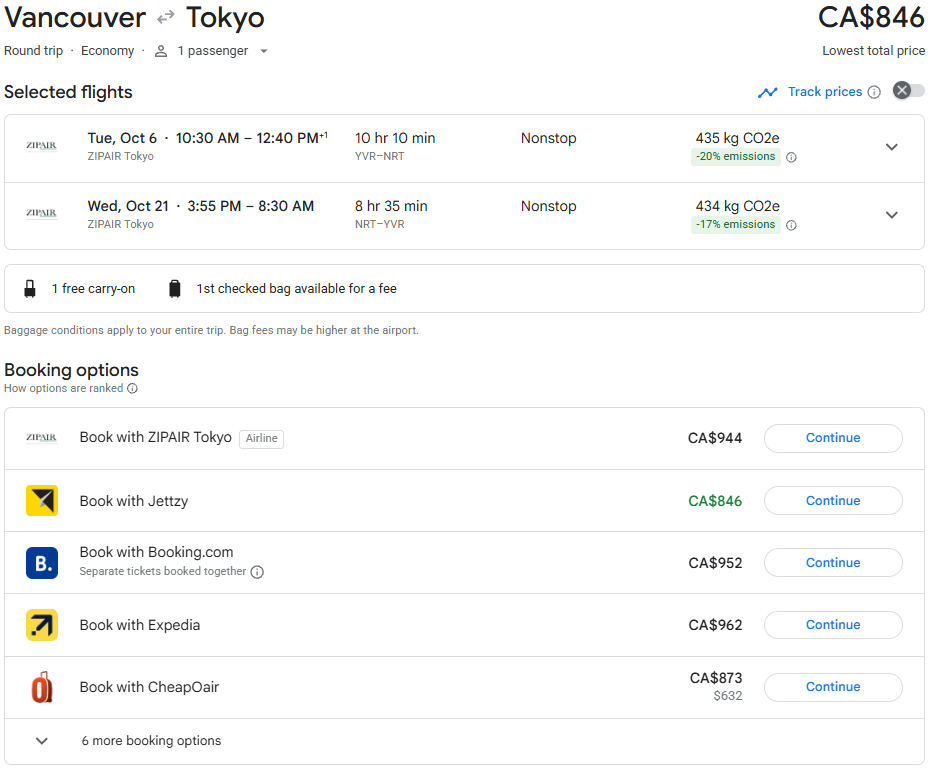Click the -17% emissions badge
Image resolution: width=935 pixels, height=771 pixels.
point(736,225)
